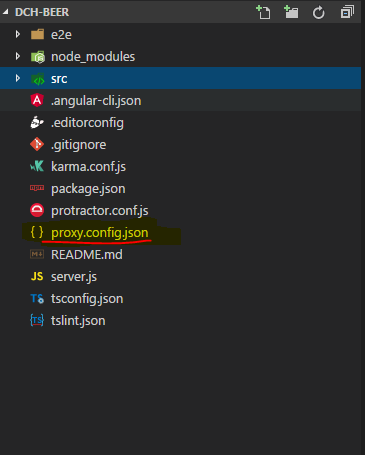The image size is (365, 455).
Task: Refresh the explorer with the refresh icon
Action: (x=319, y=13)
